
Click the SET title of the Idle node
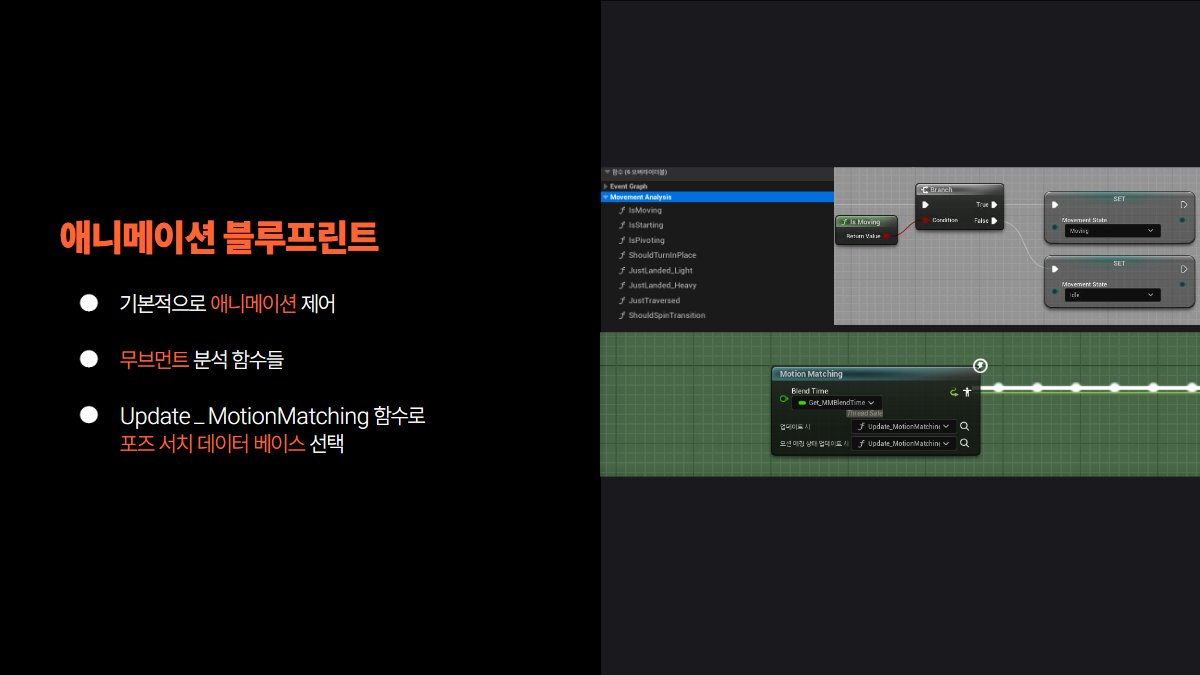[x=1119, y=263]
